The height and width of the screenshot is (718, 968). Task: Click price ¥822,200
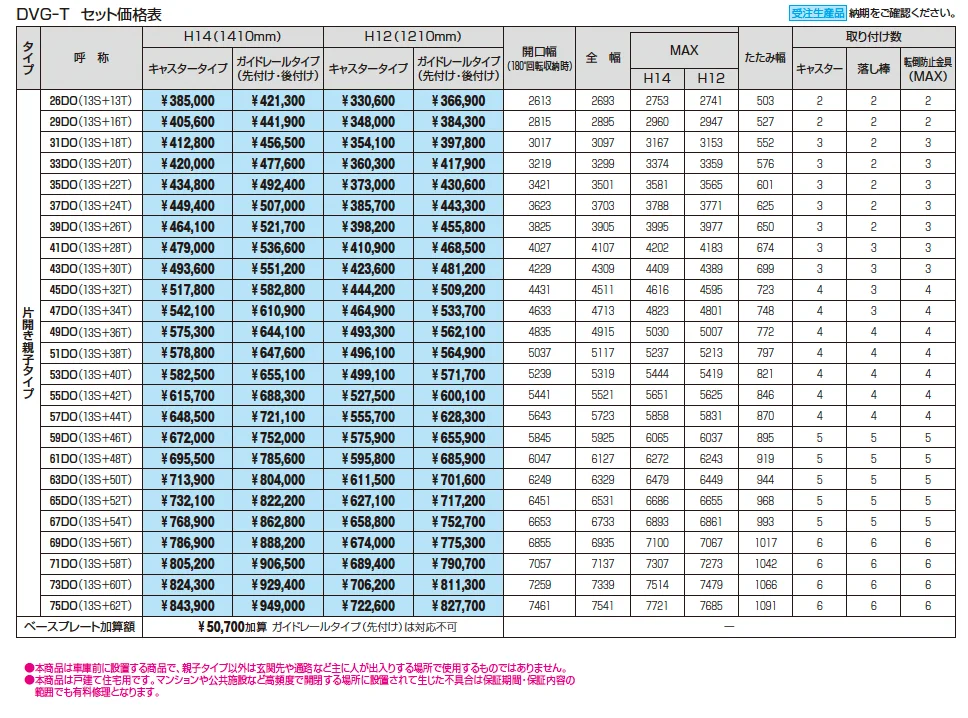coord(278,501)
